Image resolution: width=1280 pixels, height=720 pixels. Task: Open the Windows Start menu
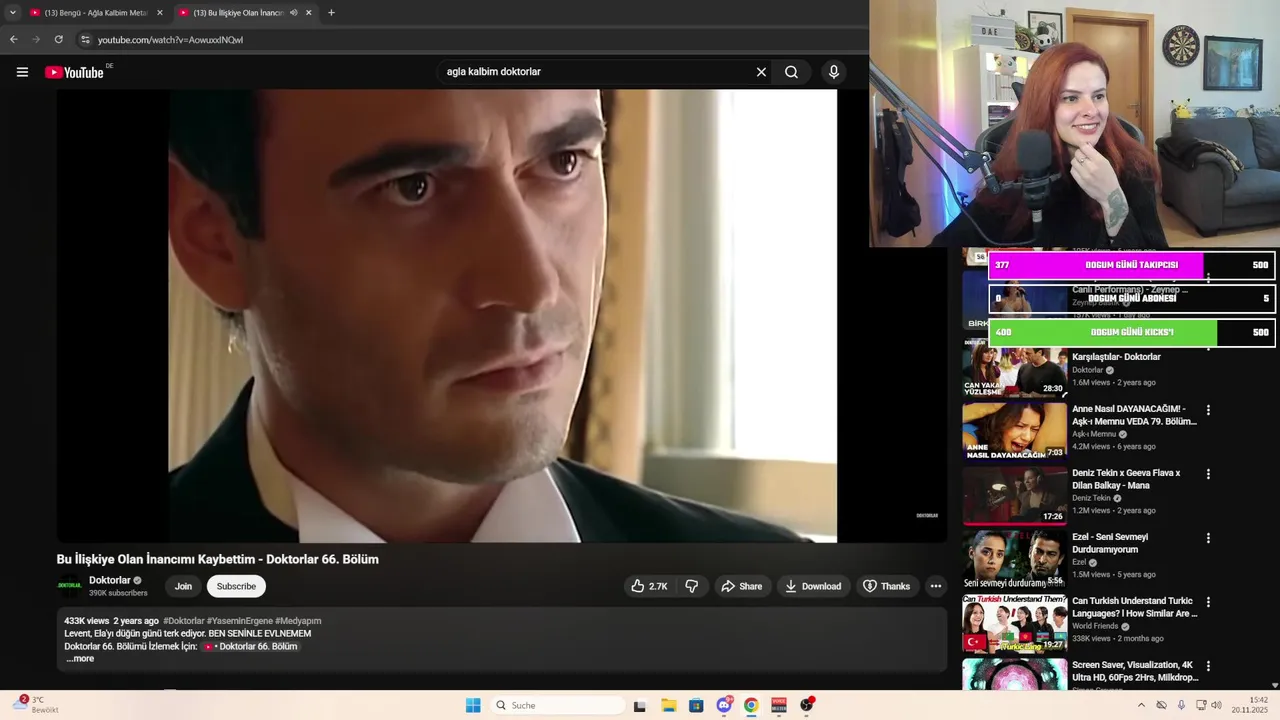click(x=473, y=705)
